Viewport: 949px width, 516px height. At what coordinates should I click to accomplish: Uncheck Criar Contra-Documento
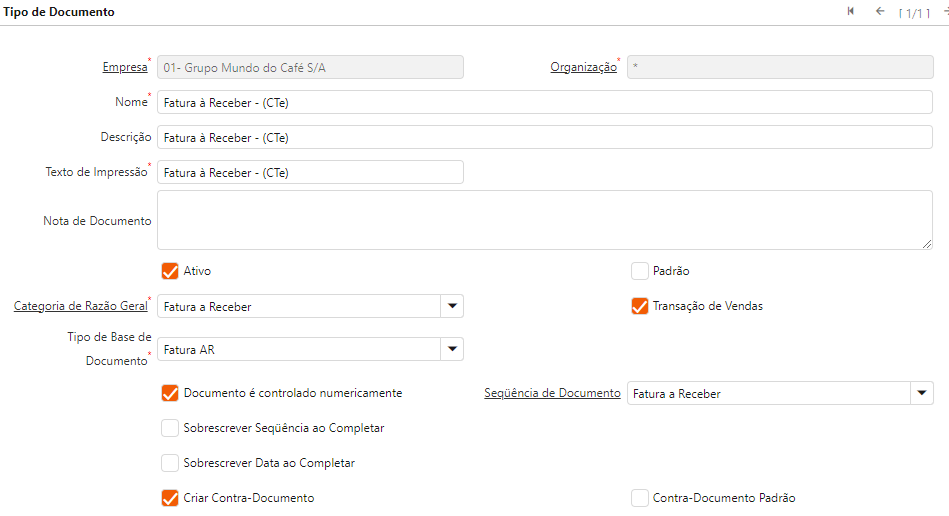tap(170, 498)
